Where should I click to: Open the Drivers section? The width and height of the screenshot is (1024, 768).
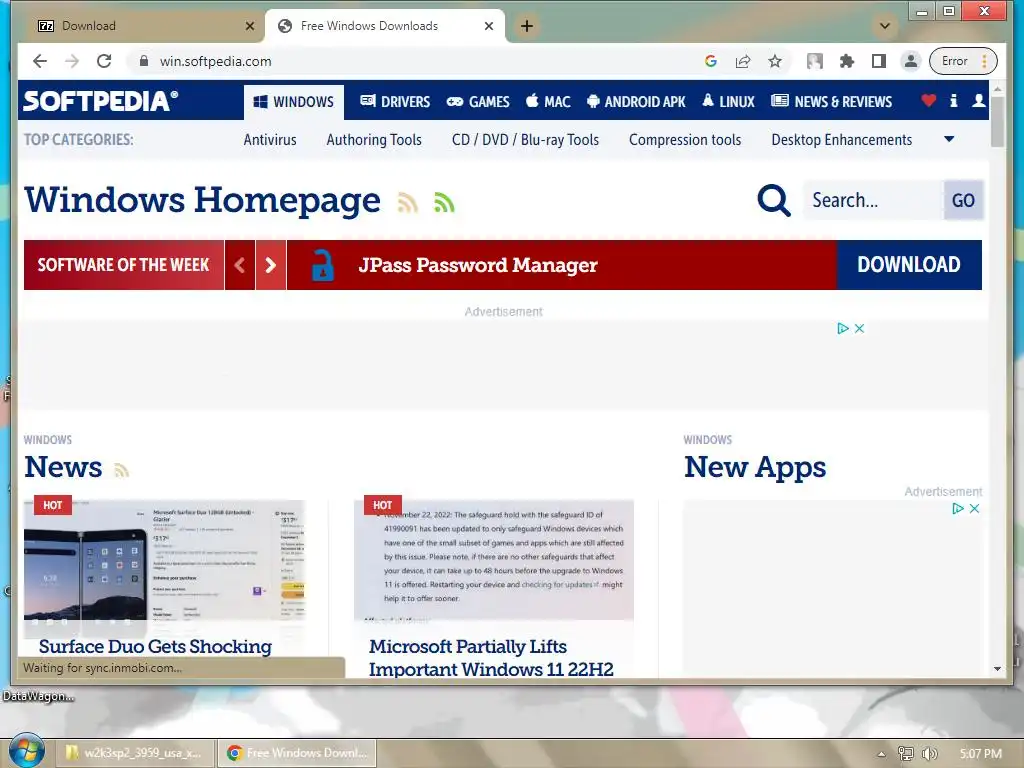click(x=395, y=102)
